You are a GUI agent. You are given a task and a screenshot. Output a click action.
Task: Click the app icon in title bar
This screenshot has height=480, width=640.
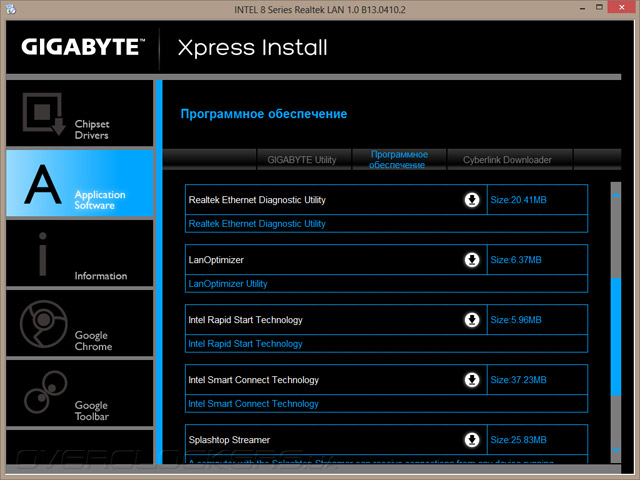[x=11, y=9]
